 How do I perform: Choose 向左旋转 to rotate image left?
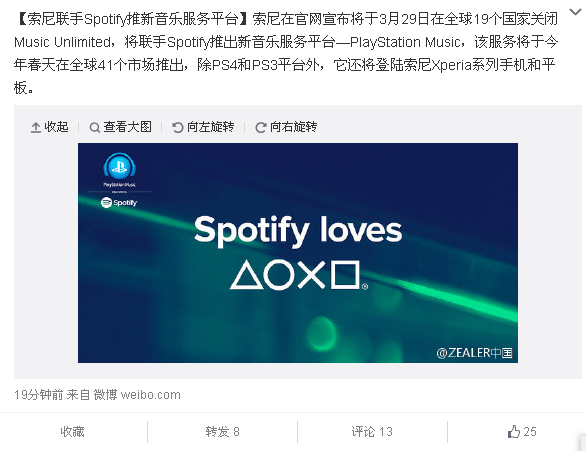tap(210, 127)
